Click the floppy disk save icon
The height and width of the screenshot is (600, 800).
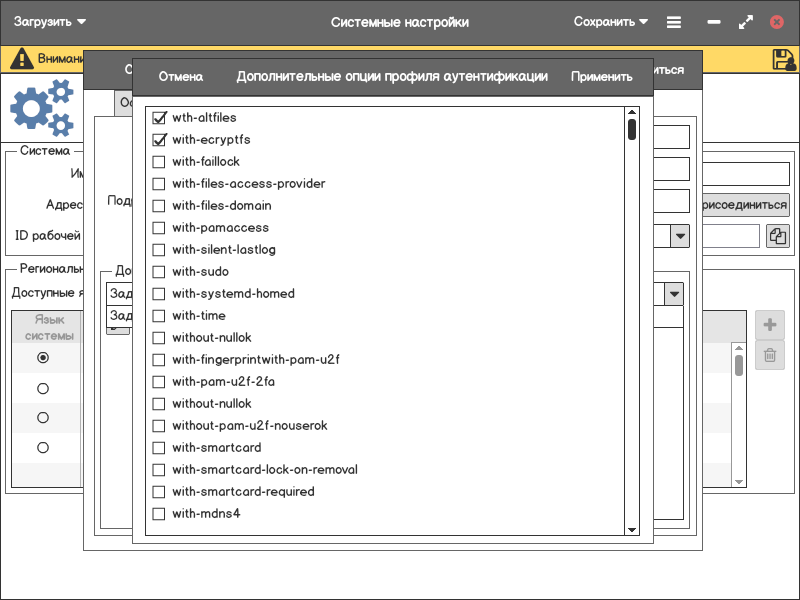[x=784, y=60]
